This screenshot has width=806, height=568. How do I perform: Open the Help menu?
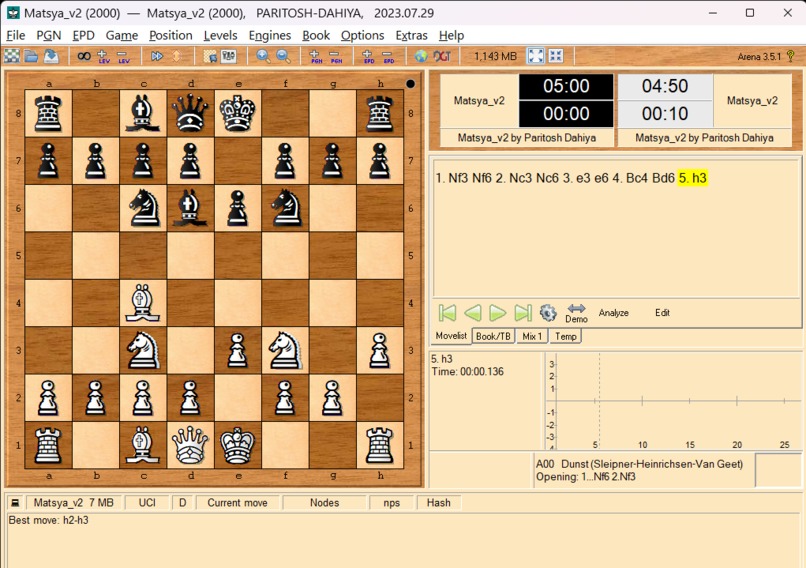(x=451, y=35)
